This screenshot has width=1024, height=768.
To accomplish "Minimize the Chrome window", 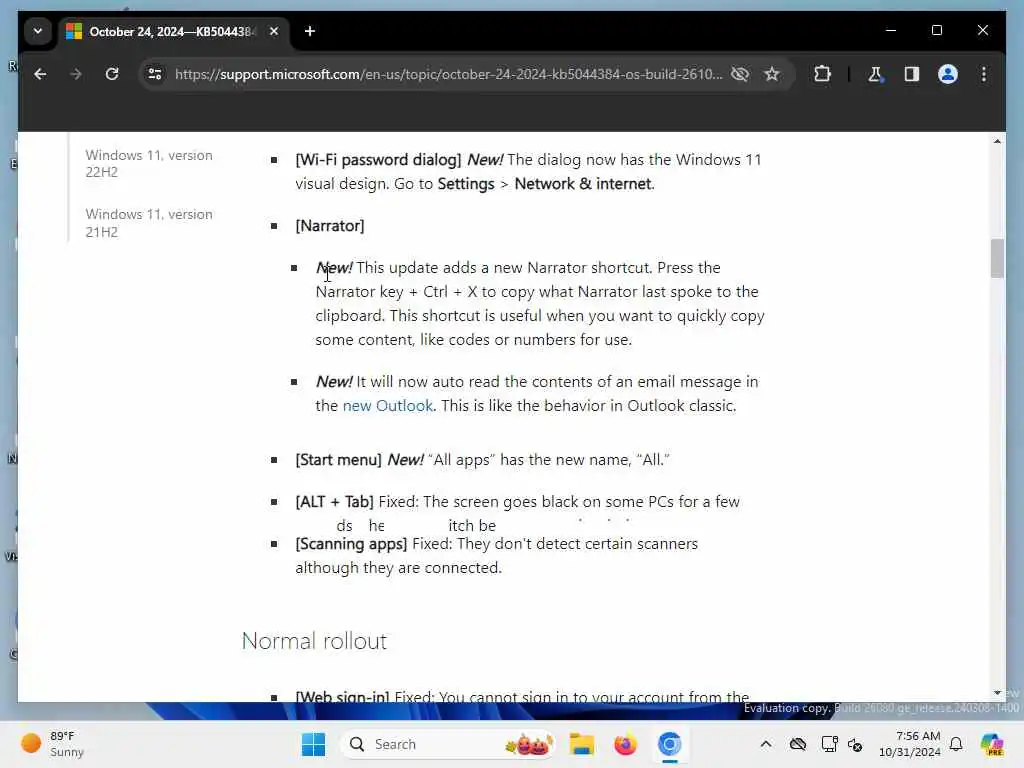I will 891,31.
